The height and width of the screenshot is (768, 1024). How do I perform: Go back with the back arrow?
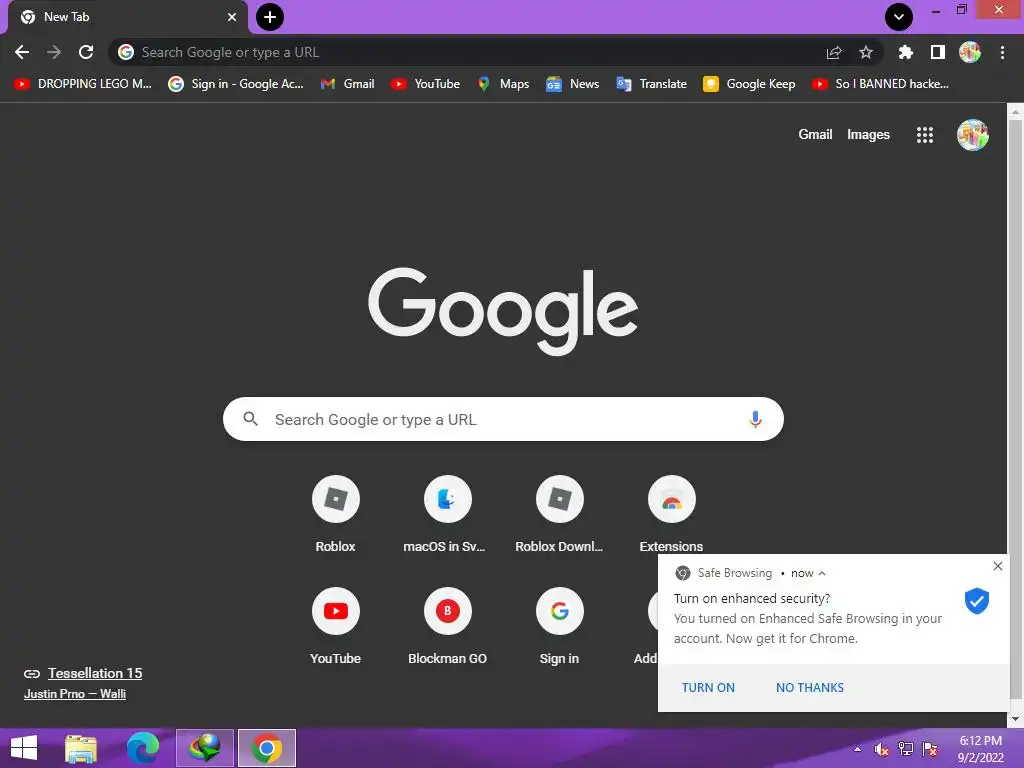22,52
